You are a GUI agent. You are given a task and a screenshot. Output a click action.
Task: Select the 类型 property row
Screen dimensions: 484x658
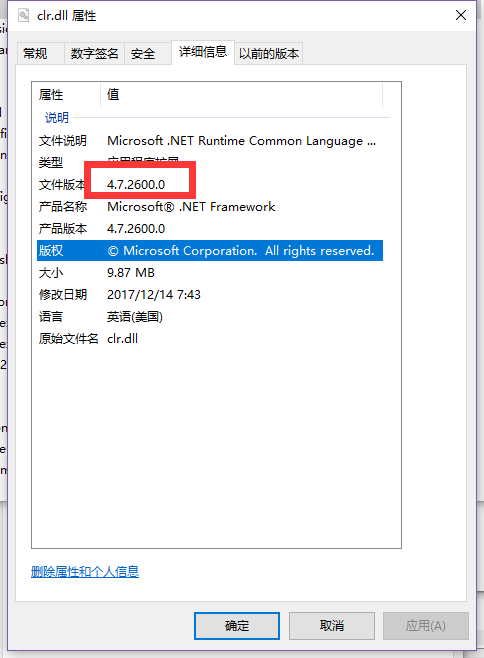click(210, 162)
